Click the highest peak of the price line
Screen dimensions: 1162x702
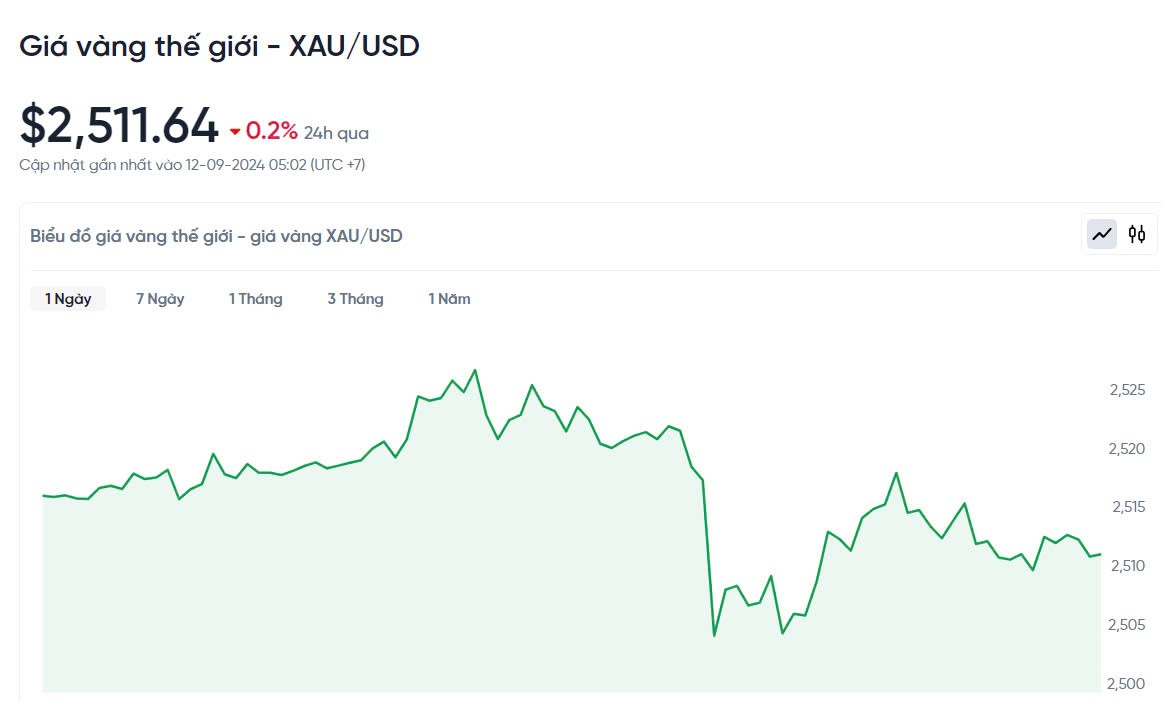474,370
